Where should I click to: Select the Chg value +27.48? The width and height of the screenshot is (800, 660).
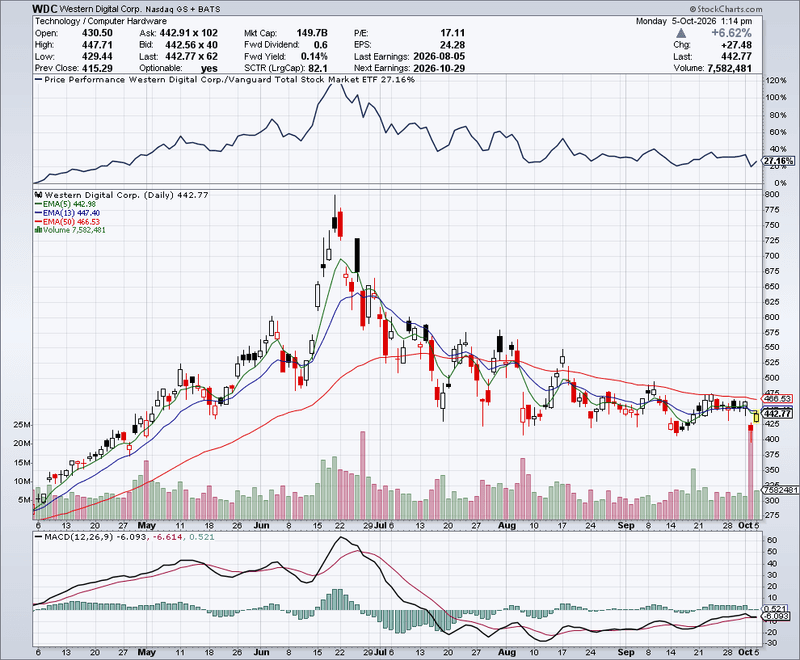pos(736,45)
